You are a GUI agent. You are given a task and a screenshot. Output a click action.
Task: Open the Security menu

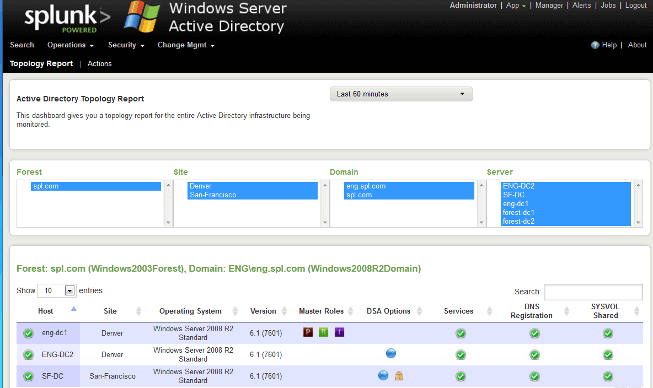click(x=126, y=45)
